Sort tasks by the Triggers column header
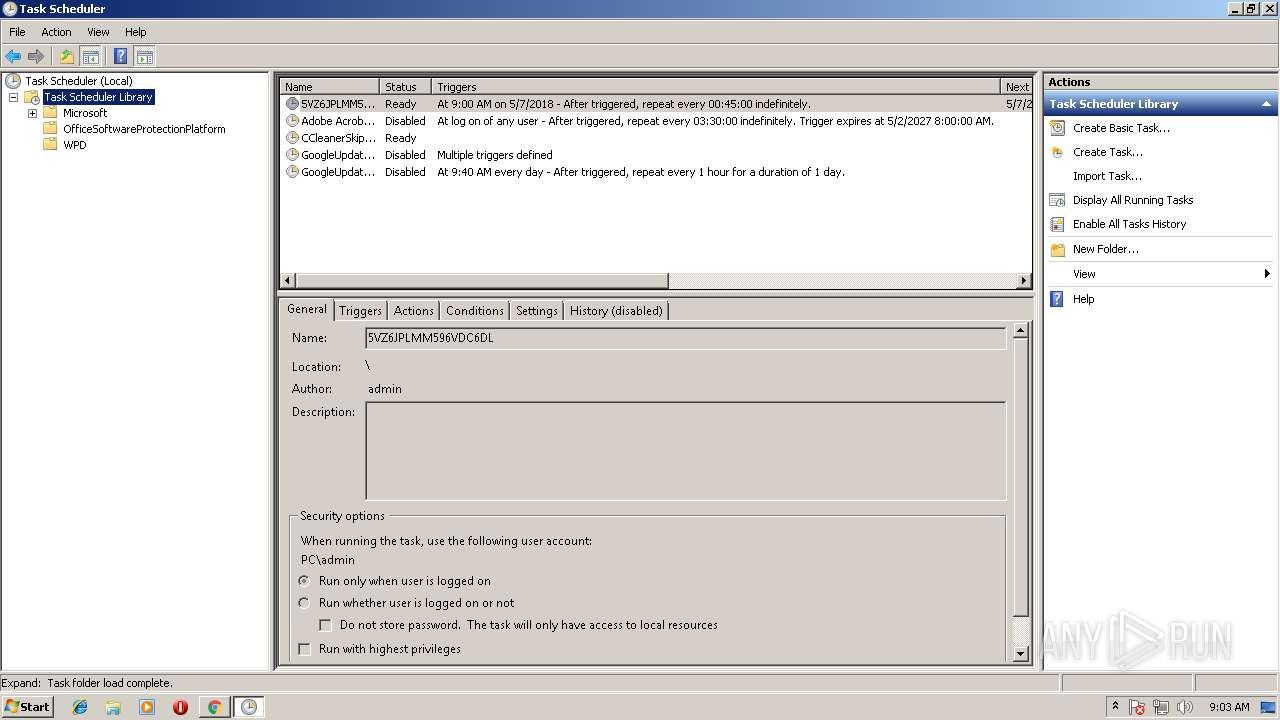The image size is (1280, 720). pyautogui.click(x=715, y=87)
